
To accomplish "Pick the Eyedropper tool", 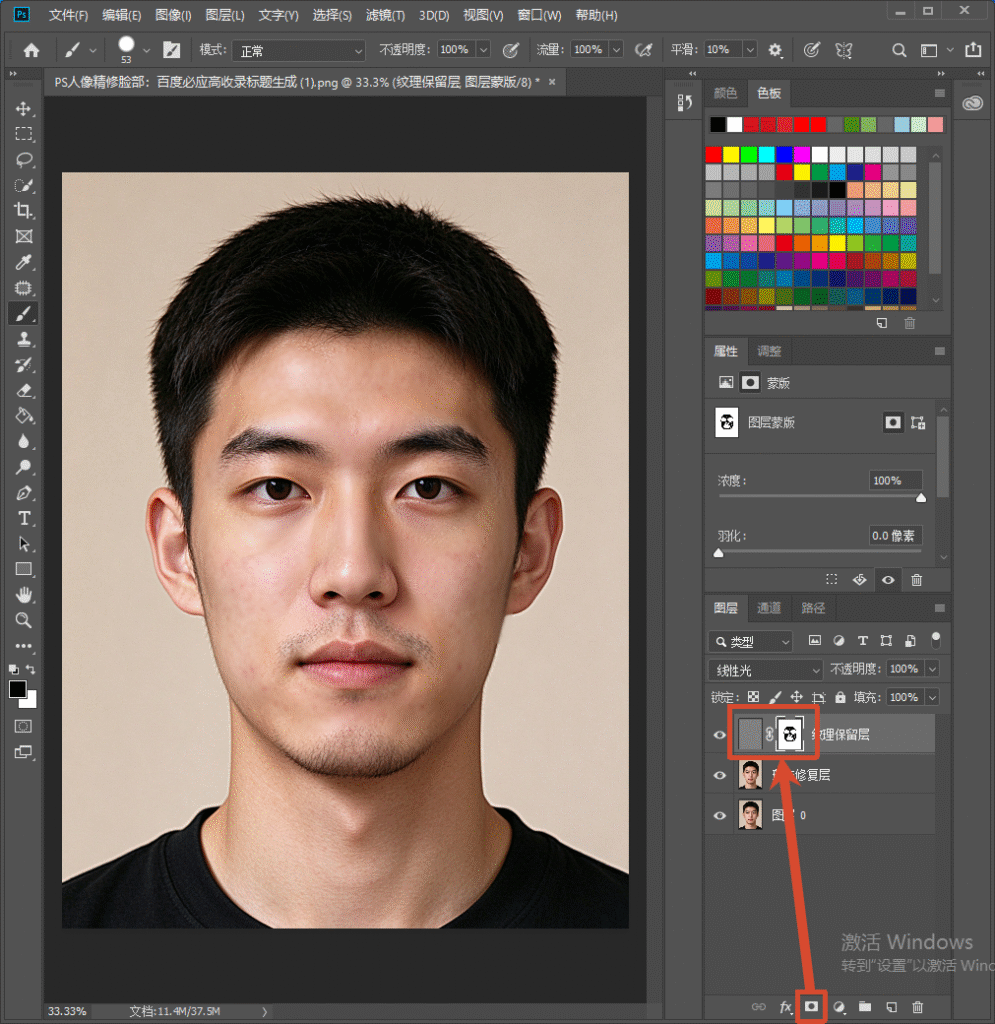I will coord(24,263).
